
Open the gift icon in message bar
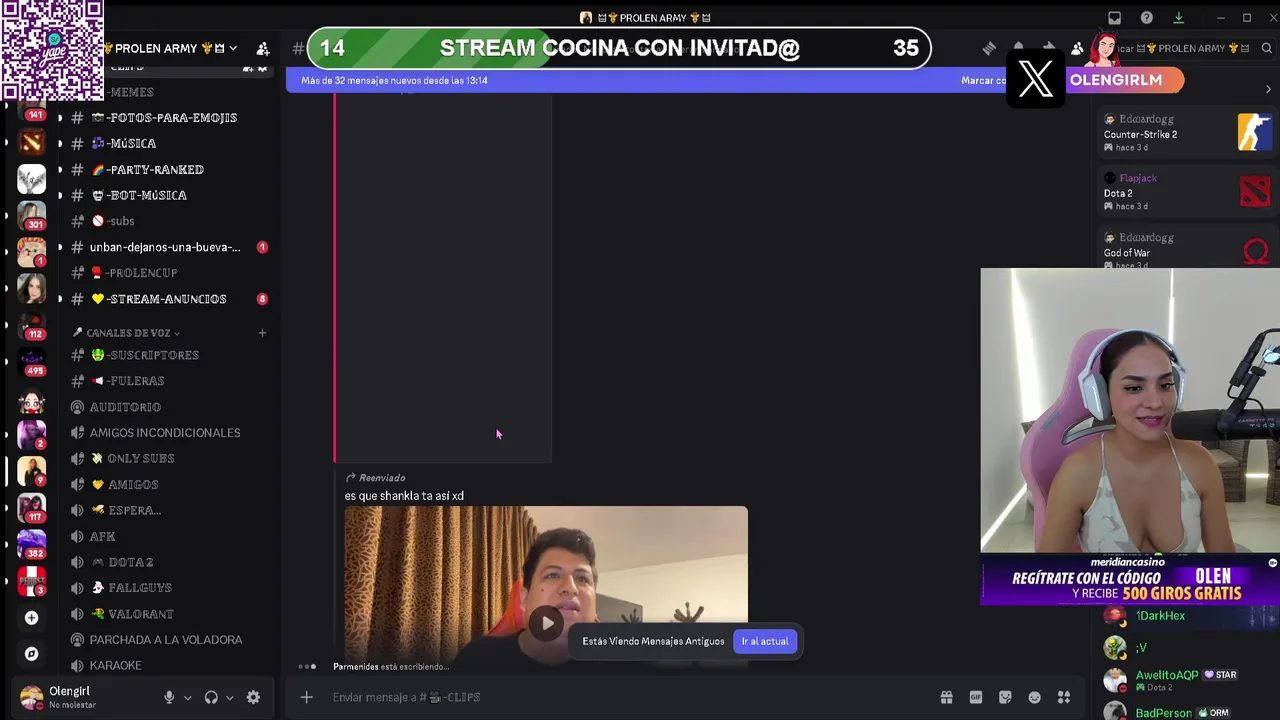946,697
